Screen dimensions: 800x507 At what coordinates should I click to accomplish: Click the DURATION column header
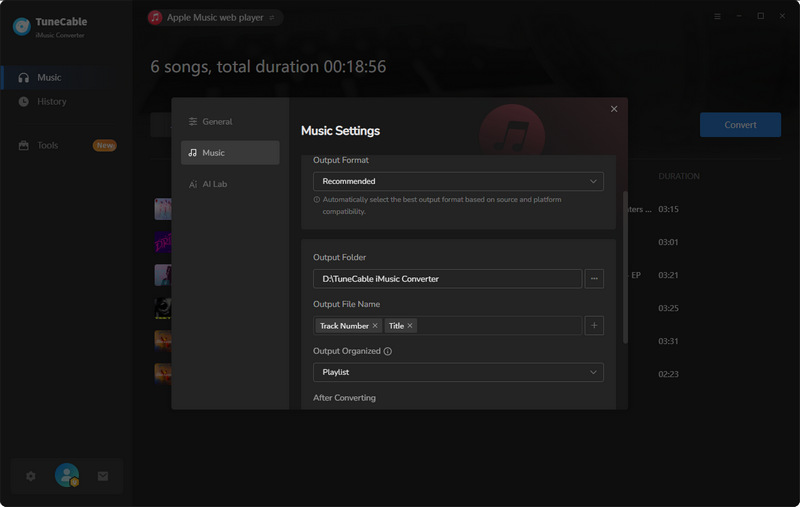coord(679,176)
